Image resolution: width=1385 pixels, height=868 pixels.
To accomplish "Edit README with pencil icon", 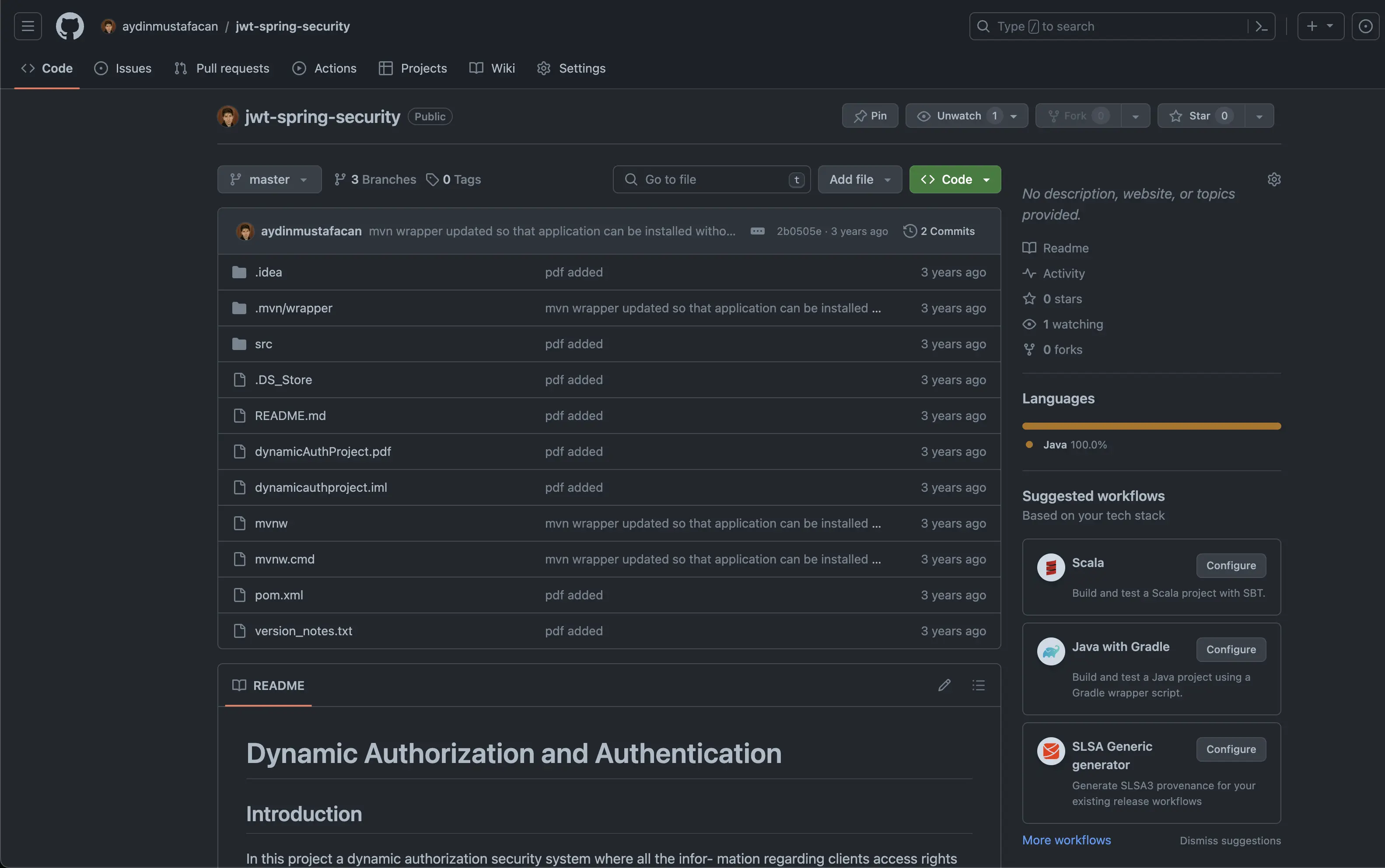I will [944, 685].
